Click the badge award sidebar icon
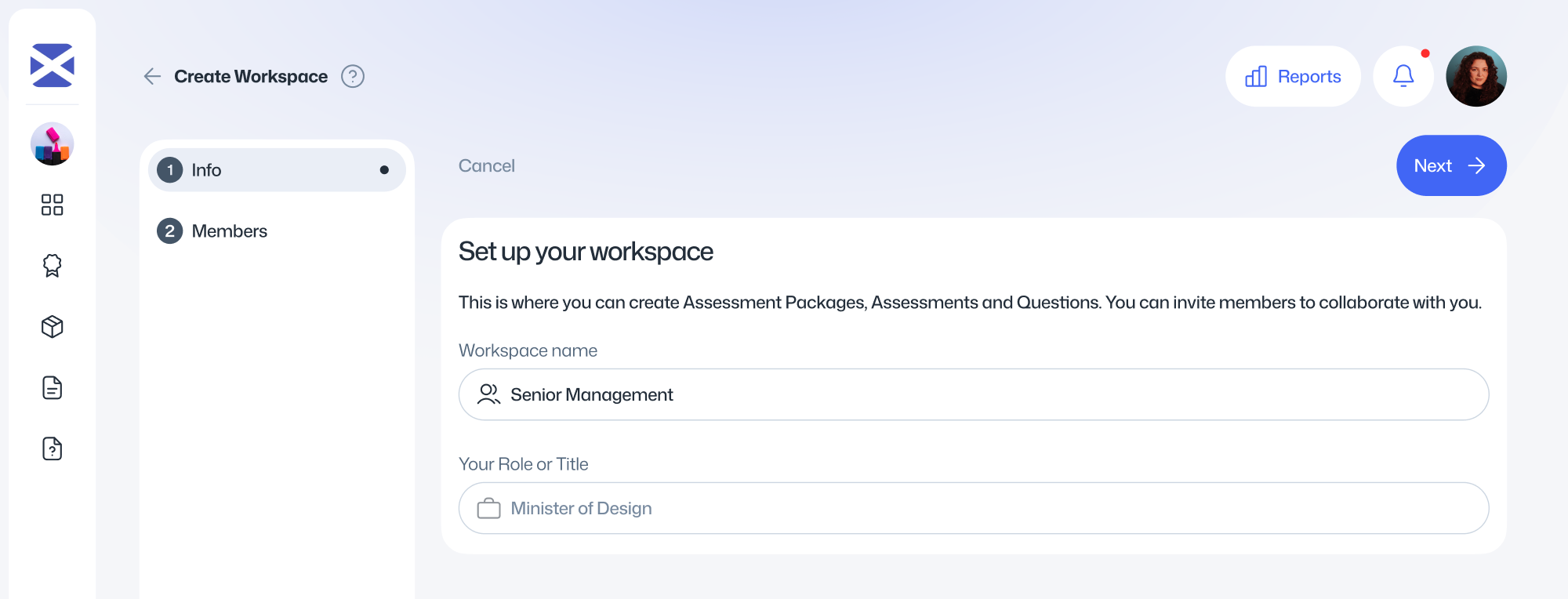This screenshot has width=1568, height=599. [52, 266]
